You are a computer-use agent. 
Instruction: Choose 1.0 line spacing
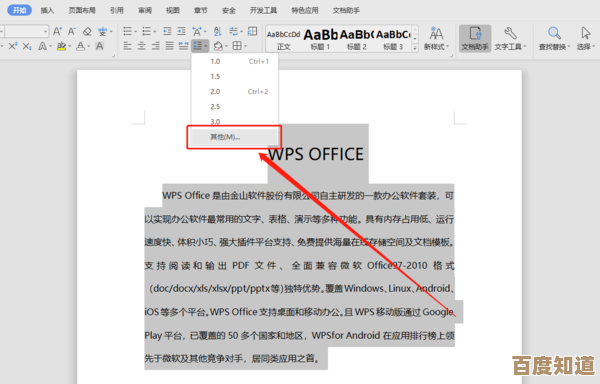tap(235, 61)
